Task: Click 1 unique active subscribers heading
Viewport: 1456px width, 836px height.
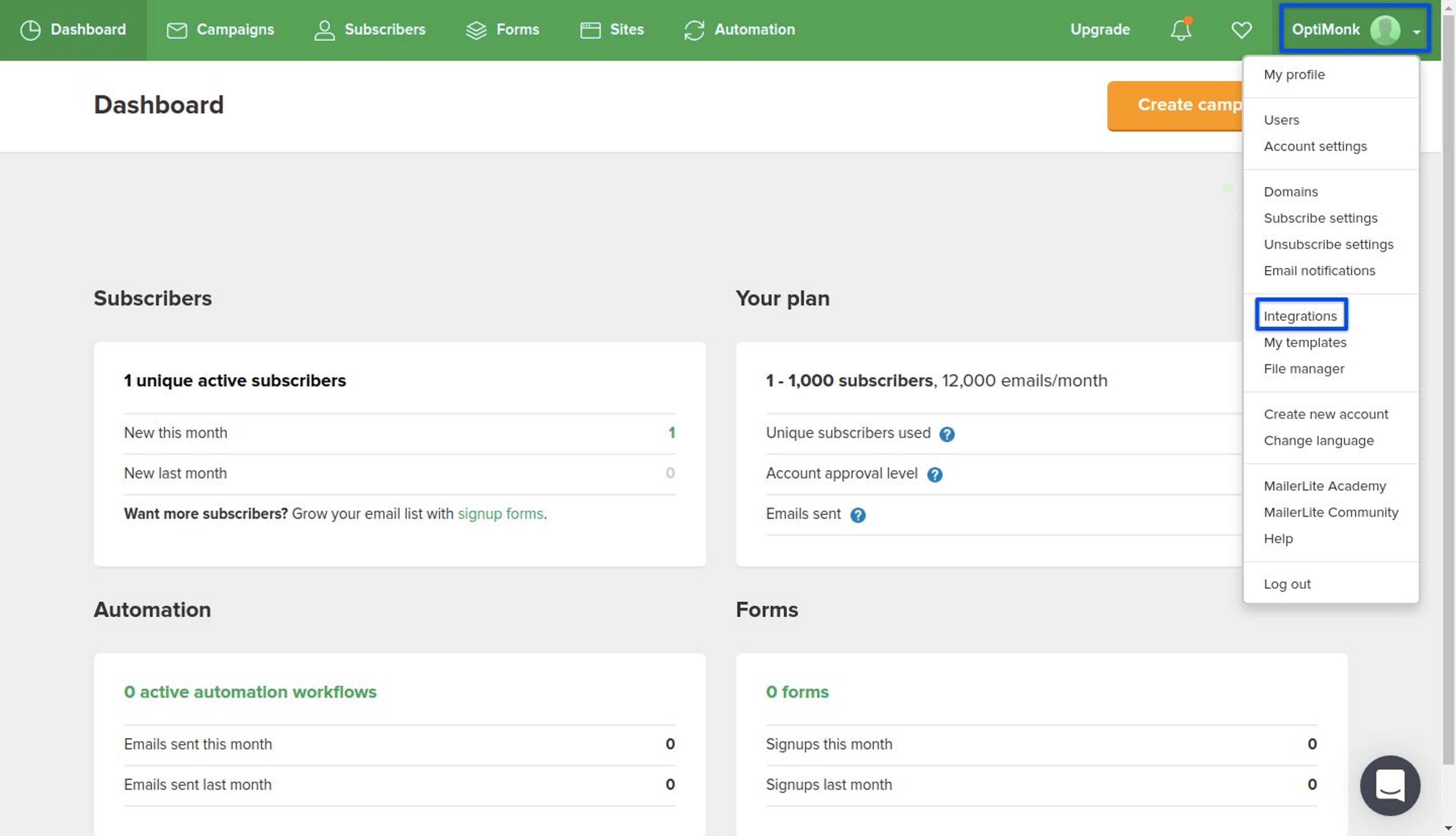Action: point(235,381)
